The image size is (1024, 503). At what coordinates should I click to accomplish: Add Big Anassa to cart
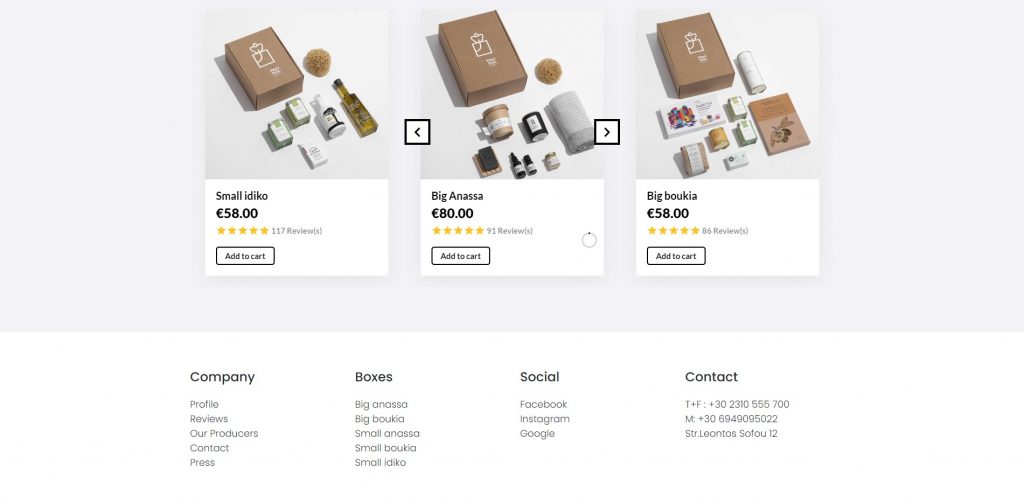click(460, 256)
